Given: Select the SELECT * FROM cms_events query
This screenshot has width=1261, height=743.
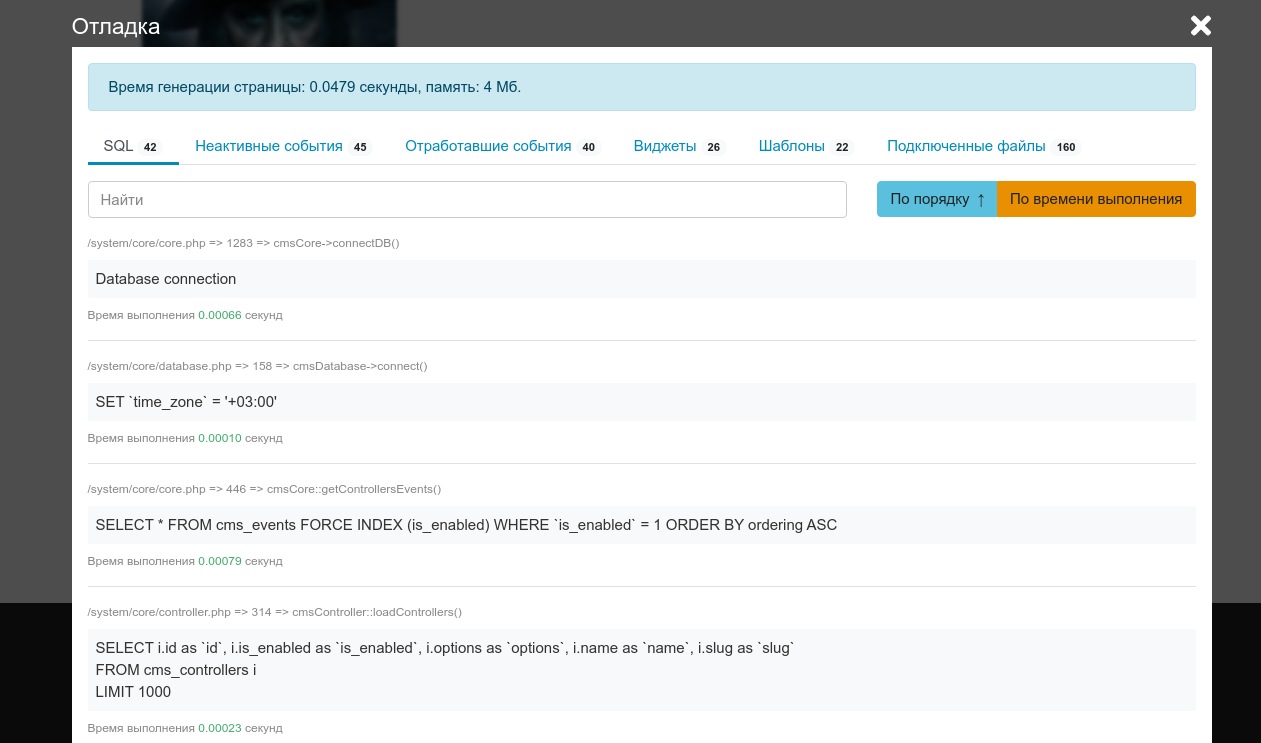Looking at the screenshot, I should pos(641,525).
